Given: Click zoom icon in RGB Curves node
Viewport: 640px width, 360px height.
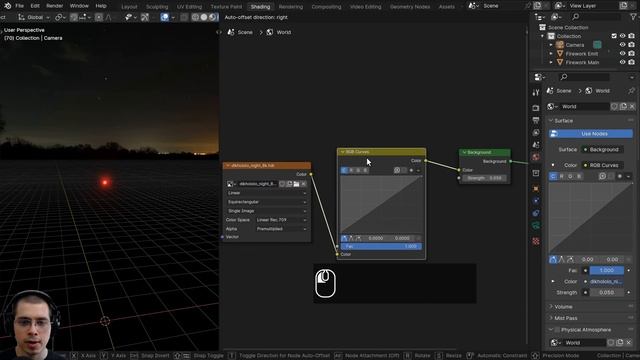Looking at the screenshot, I should tap(397, 170).
